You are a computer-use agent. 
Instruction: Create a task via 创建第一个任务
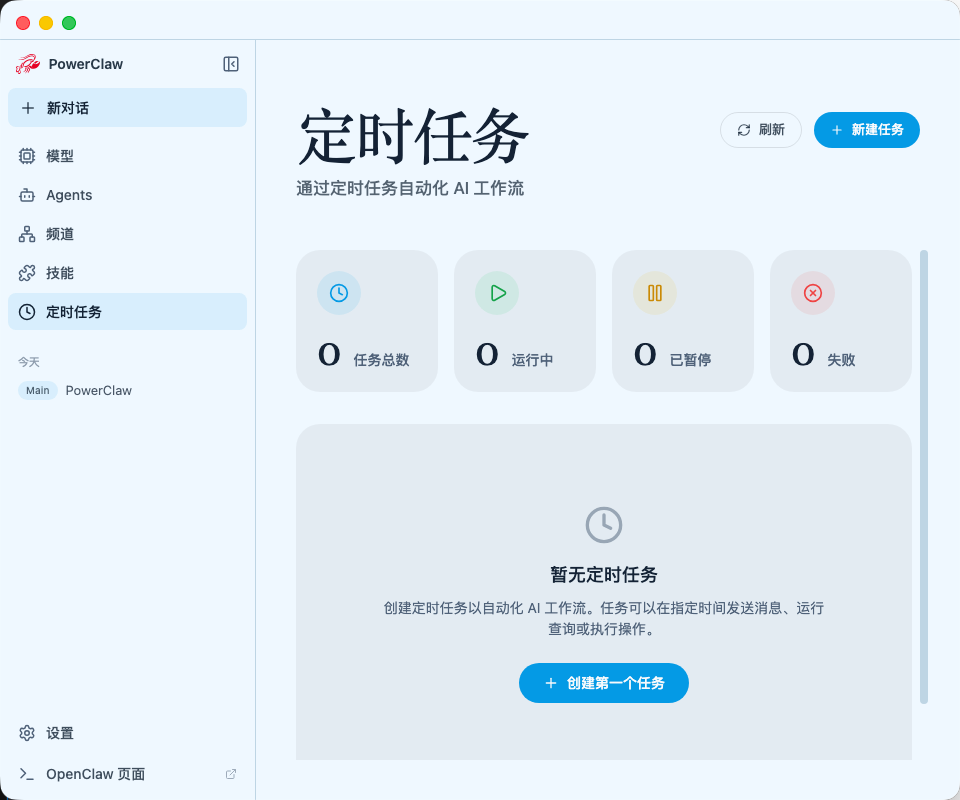(604, 683)
